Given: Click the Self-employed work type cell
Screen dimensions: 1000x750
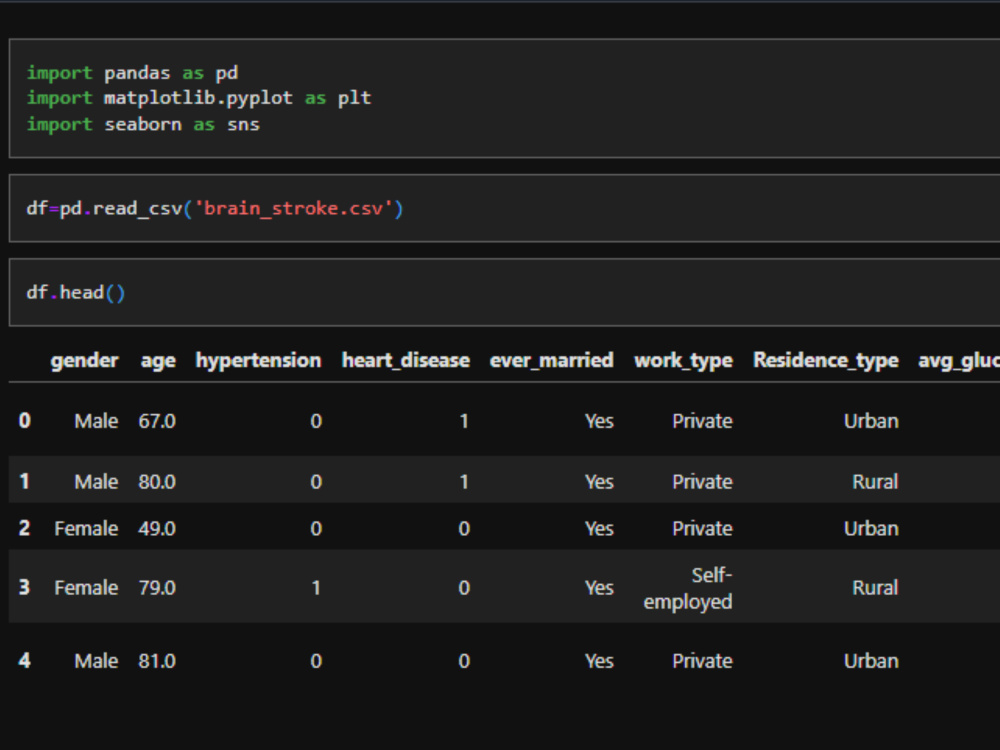Looking at the screenshot, I should [x=688, y=588].
